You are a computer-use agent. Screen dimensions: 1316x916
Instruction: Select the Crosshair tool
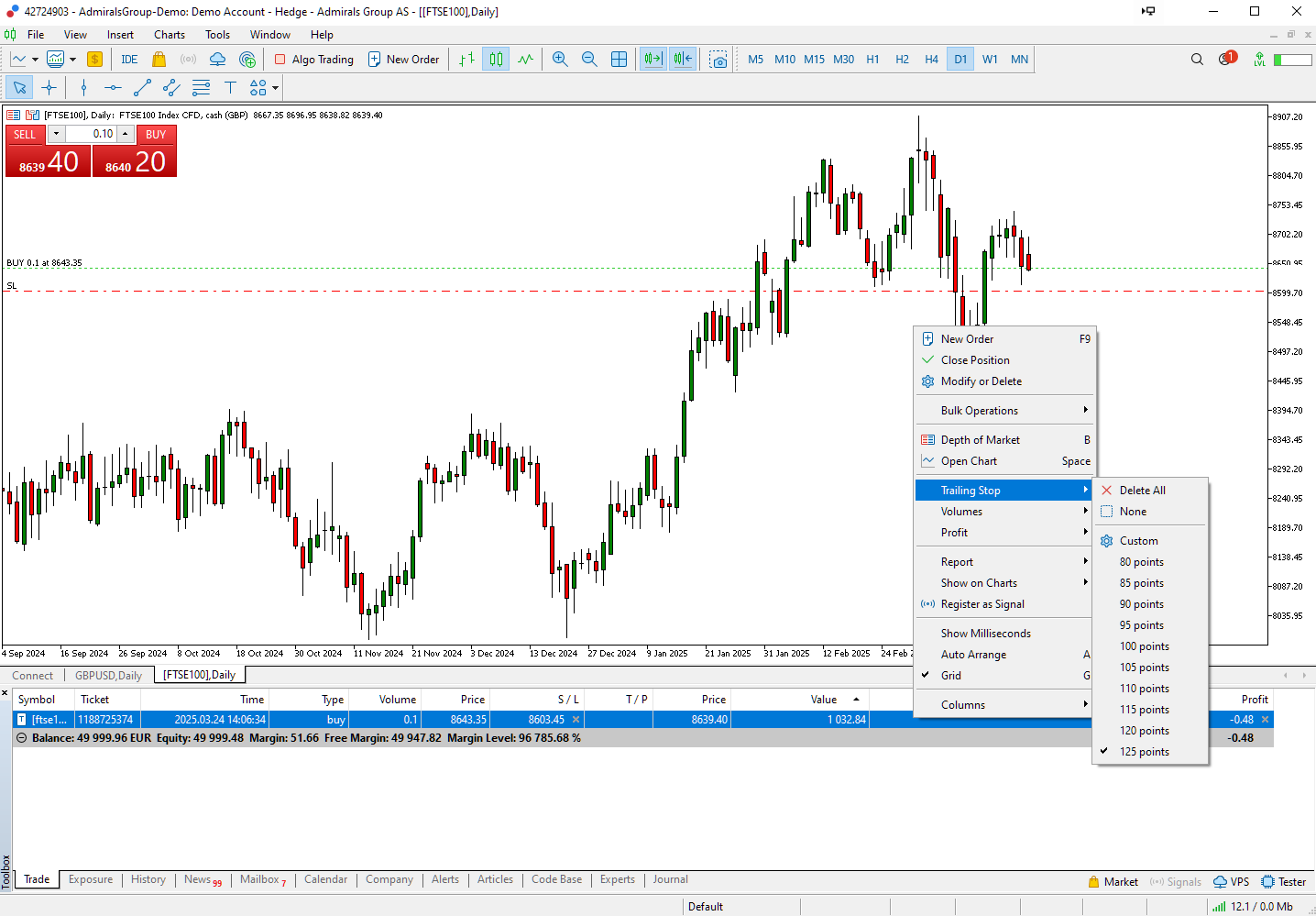[x=48, y=87]
